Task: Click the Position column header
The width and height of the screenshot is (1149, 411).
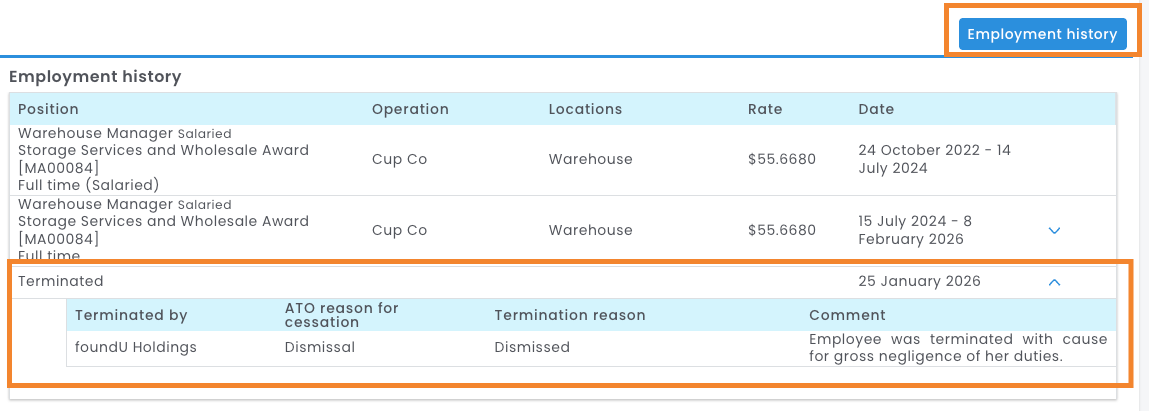Action: pyautogui.click(x=48, y=109)
